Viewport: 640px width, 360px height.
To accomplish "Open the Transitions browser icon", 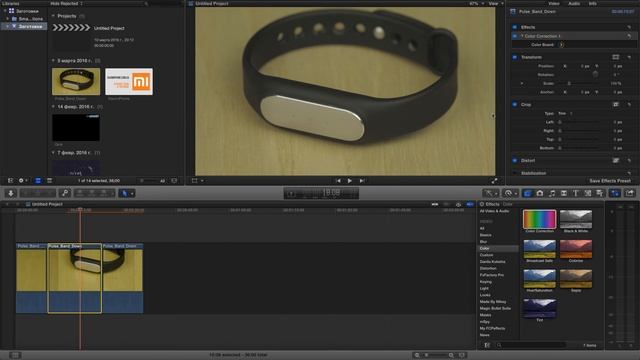I will coord(564,193).
